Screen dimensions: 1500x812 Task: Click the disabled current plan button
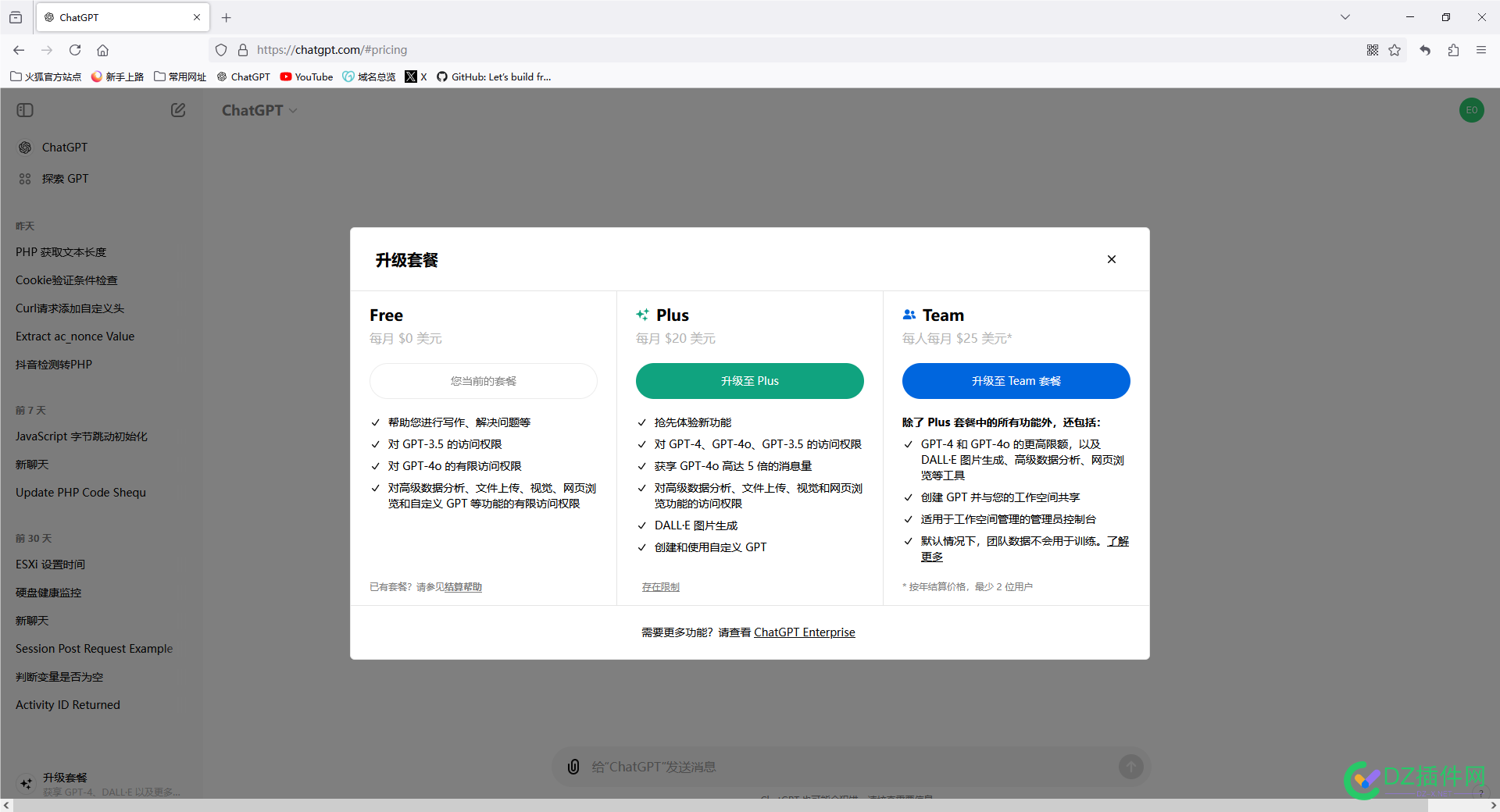pyautogui.click(x=483, y=381)
